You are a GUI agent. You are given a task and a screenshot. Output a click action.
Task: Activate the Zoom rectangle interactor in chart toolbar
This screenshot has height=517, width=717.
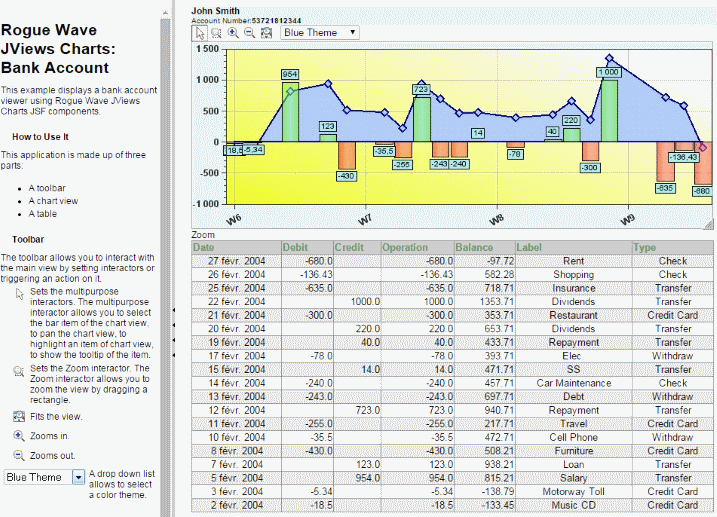(x=215, y=32)
